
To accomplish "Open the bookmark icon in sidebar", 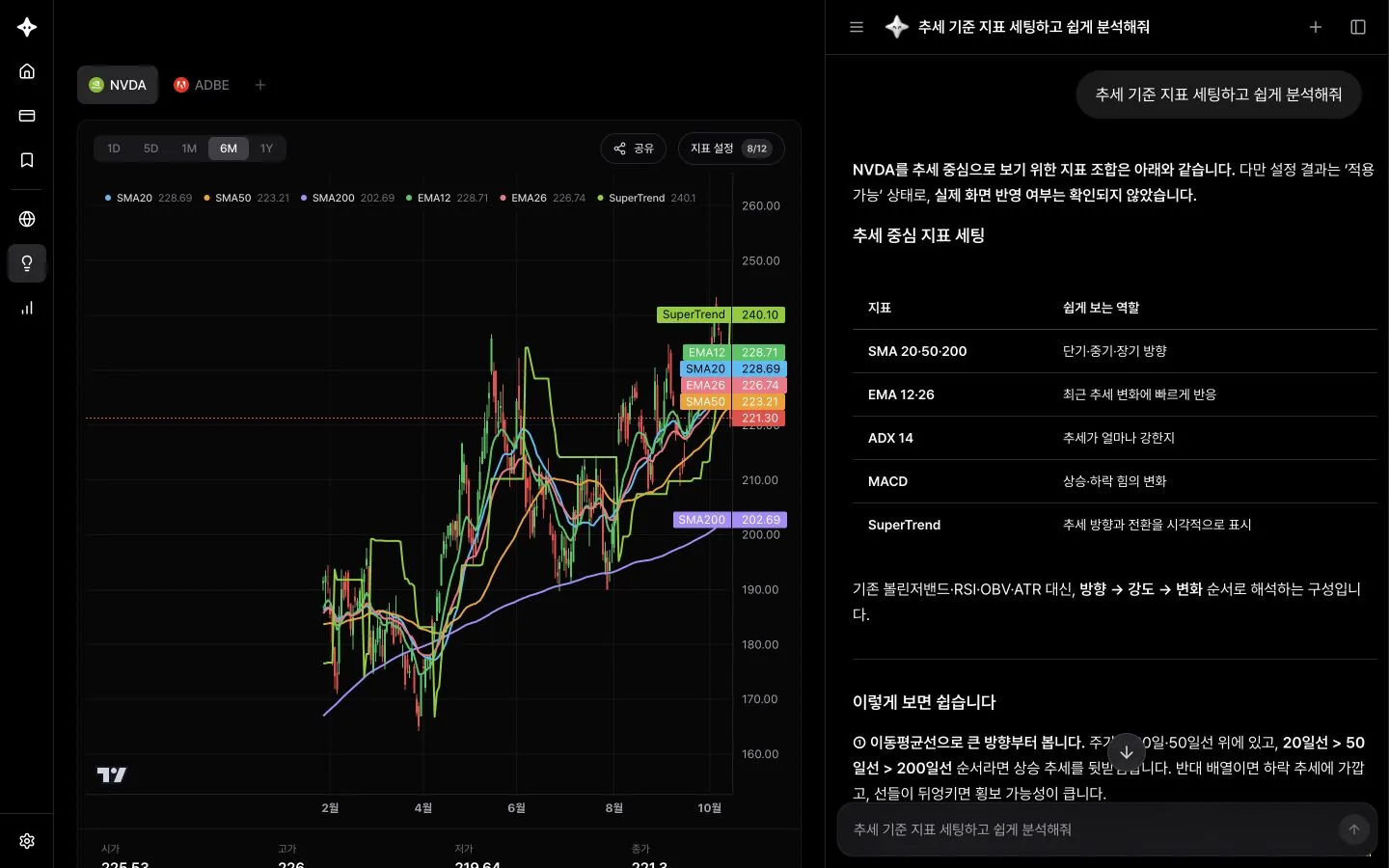I will (x=27, y=160).
